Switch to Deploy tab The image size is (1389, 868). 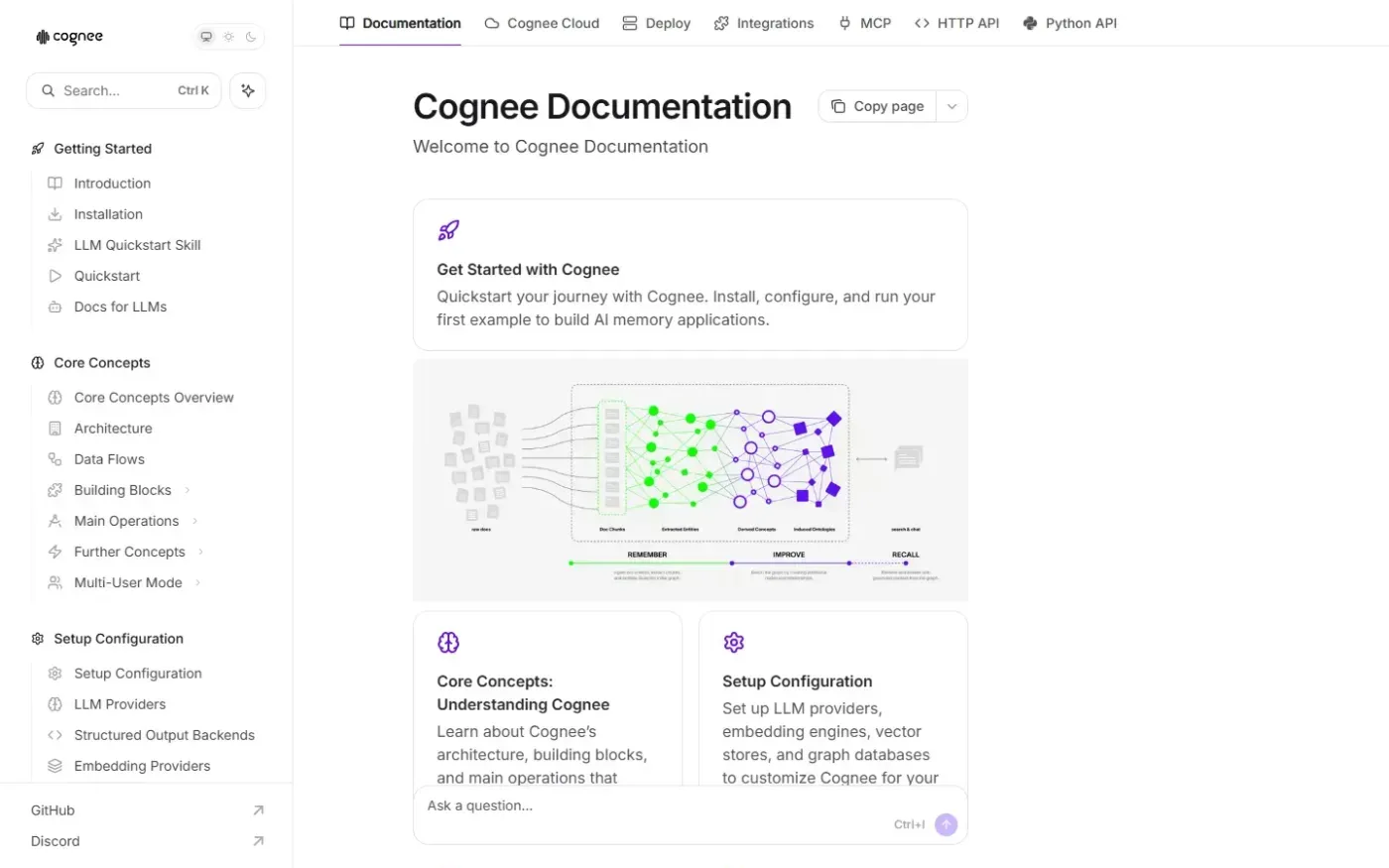point(656,23)
